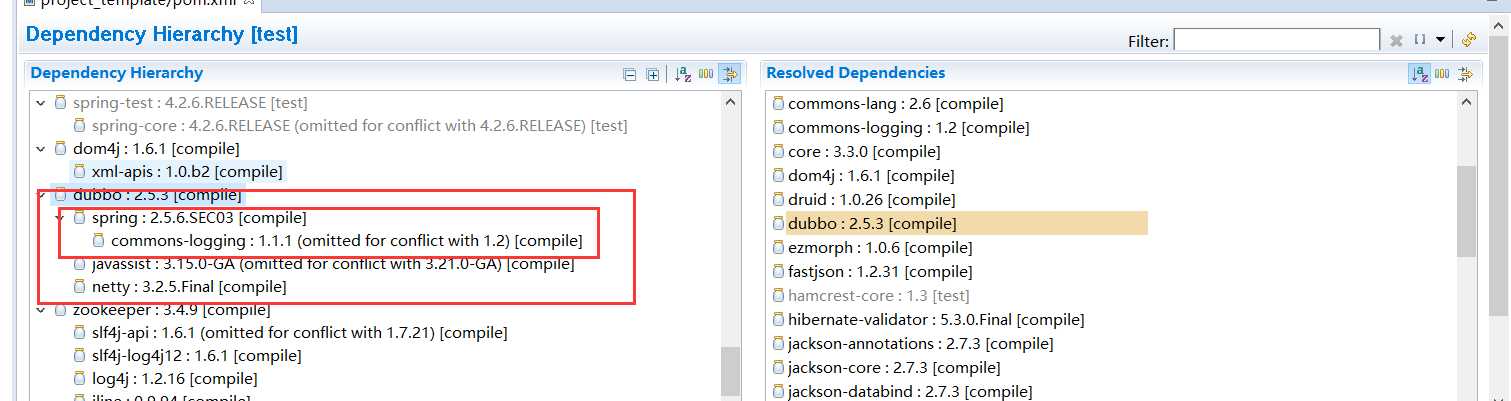Click jar icon beside fastjson entry

779,272
